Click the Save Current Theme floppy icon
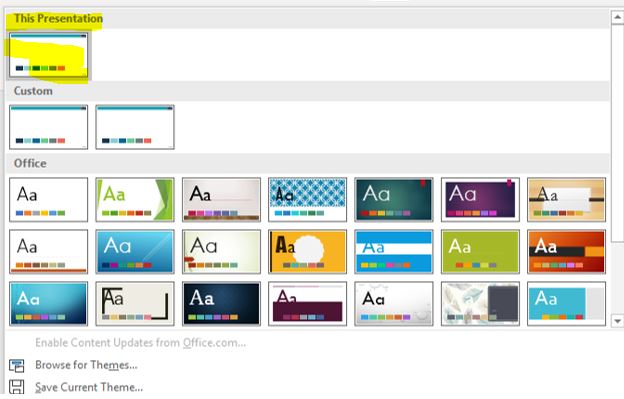 17,387
